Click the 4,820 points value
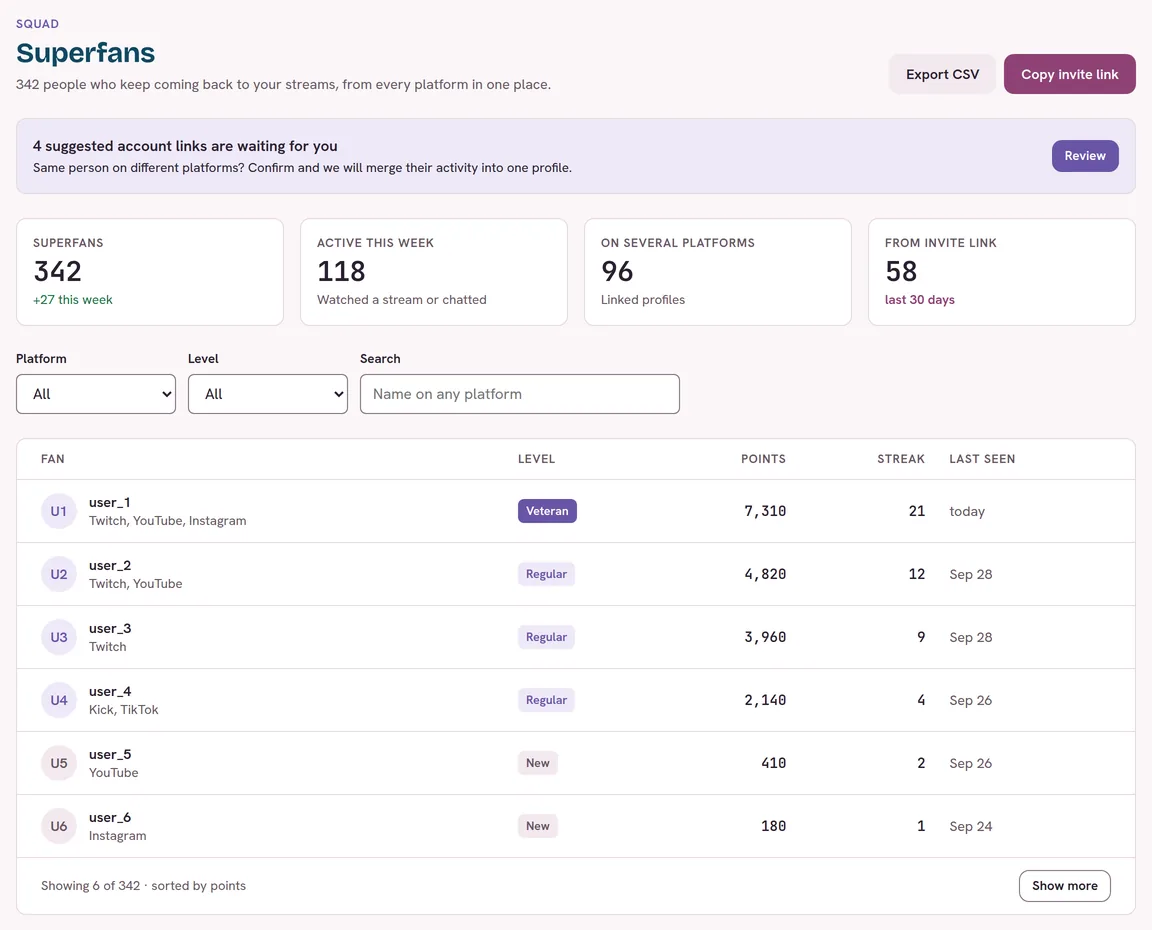Screen dimensions: 1152x930 pyautogui.click(x=765, y=574)
